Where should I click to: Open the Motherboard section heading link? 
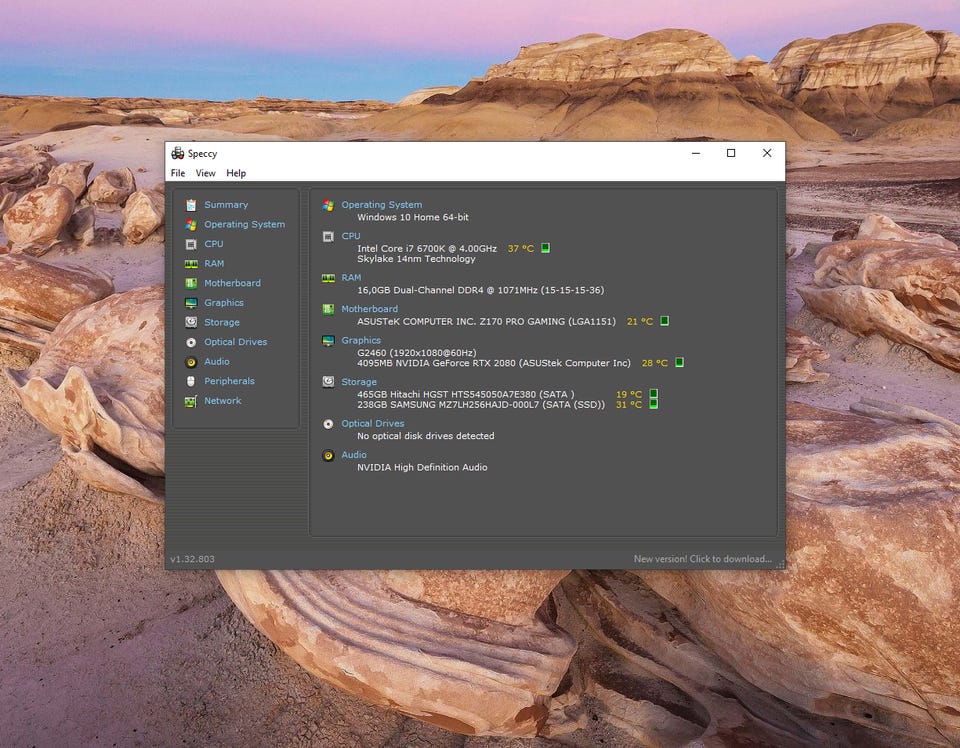(x=369, y=309)
